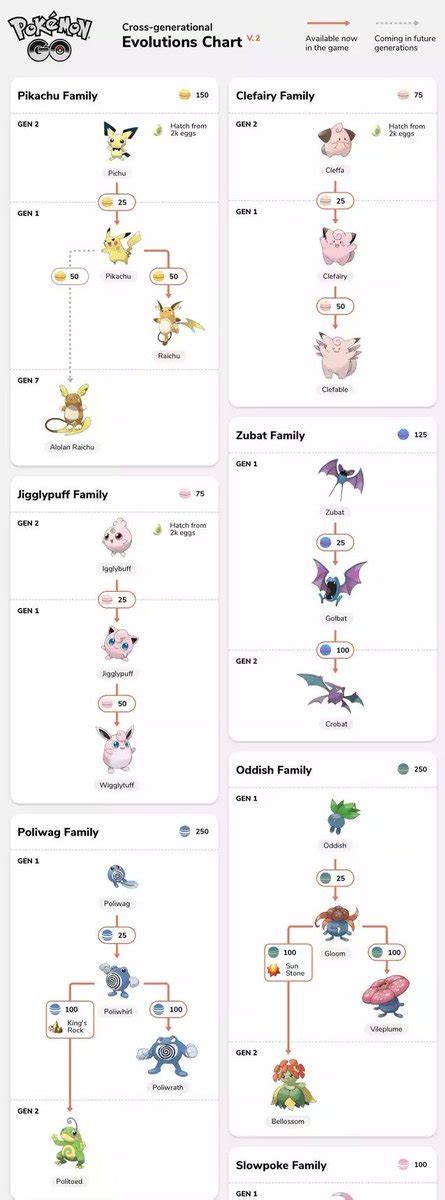Viewport: 445px width, 1200px height.
Task: Click the 25 candy badge below Poliwag
Action: click(x=117, y=936)
